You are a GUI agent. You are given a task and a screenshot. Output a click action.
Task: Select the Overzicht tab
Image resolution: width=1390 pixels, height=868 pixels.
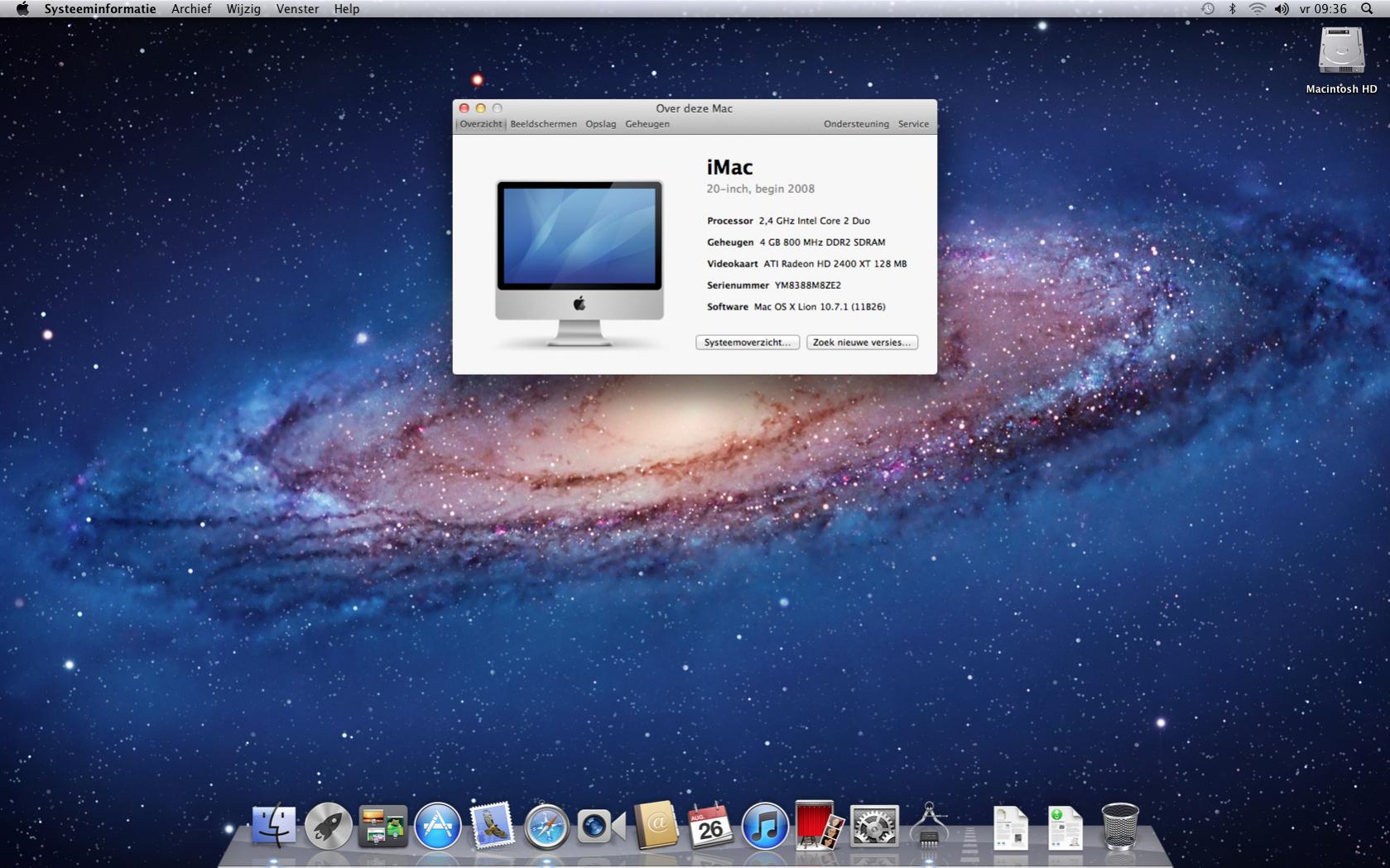click(x=480, y=124)
